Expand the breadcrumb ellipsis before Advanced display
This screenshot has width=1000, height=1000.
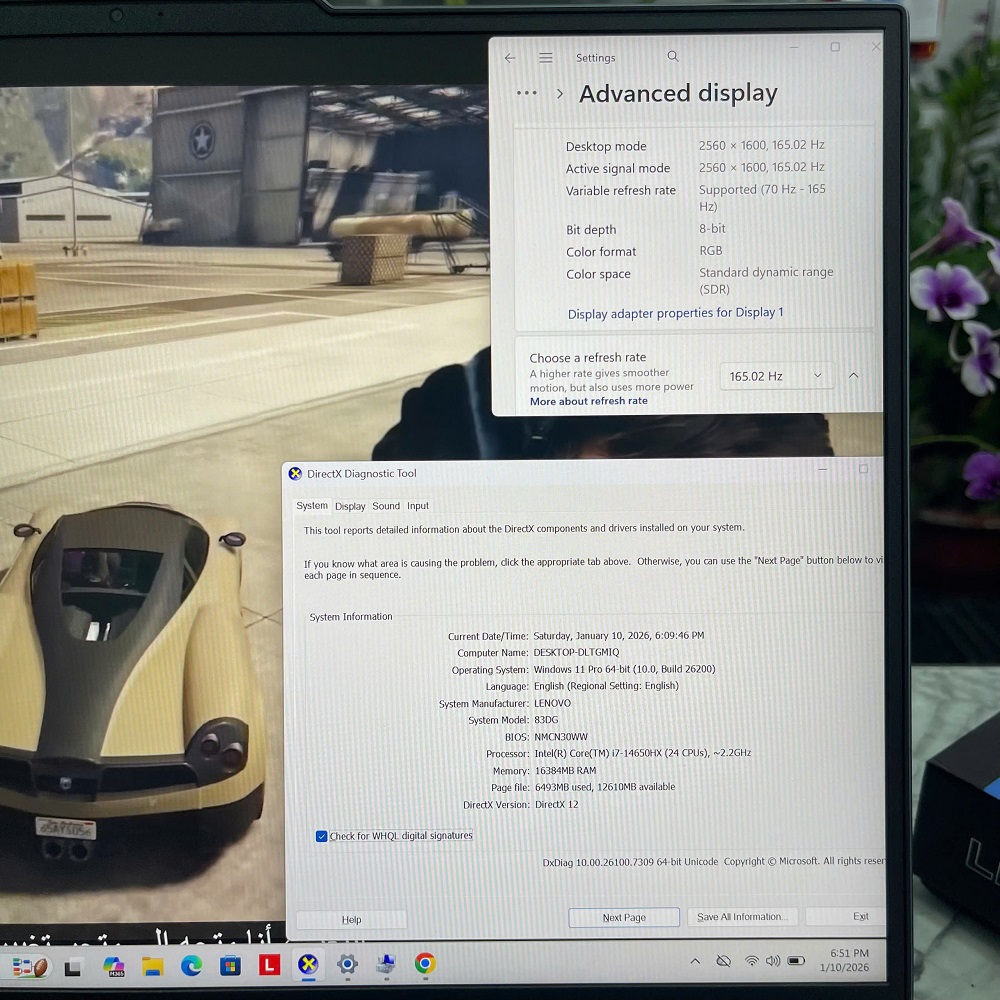pyautogui.click(x=526, y=93)
